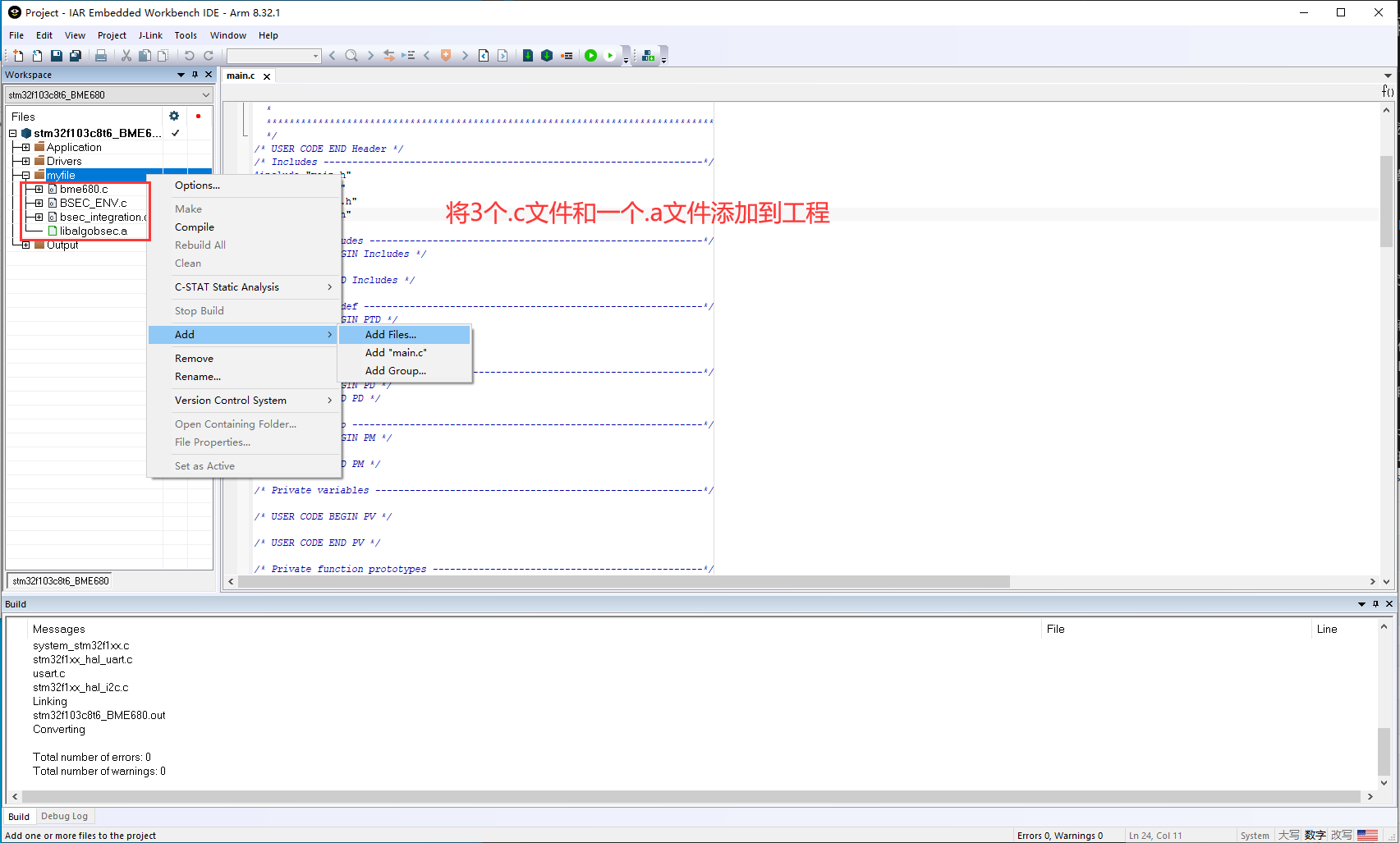This screenshot has width=1400, height=843.
Task: Click the Auto-Hide pin on the Workspace panel
Action: point(195,74)
